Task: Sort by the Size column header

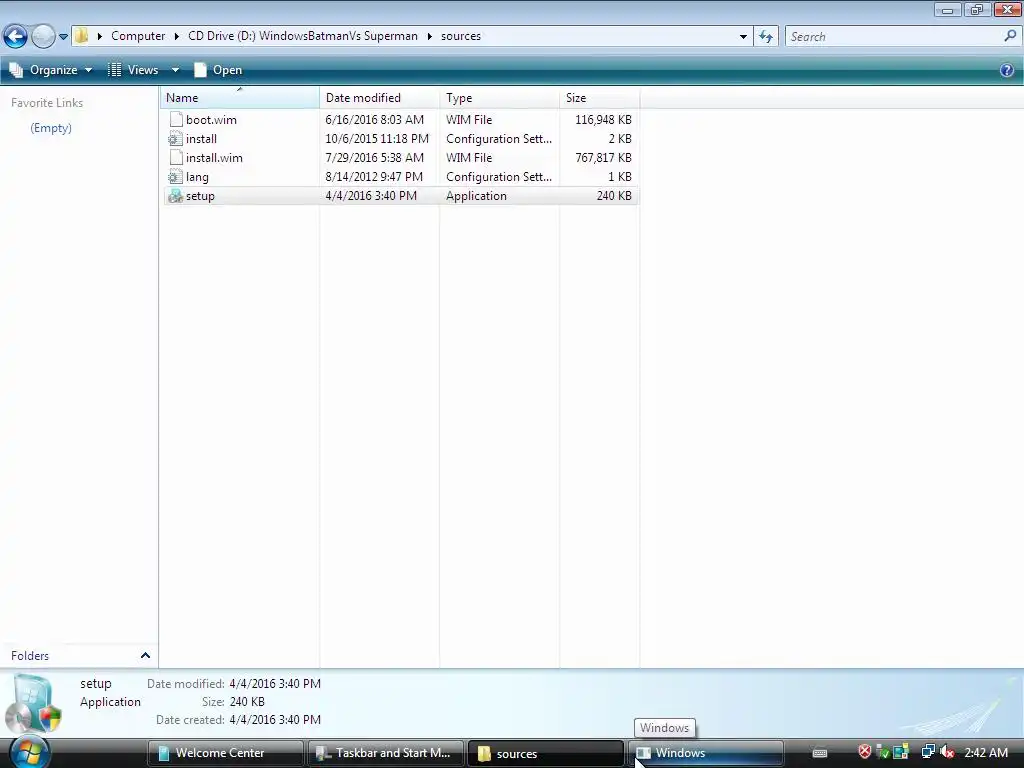Action: pos(600,98)
